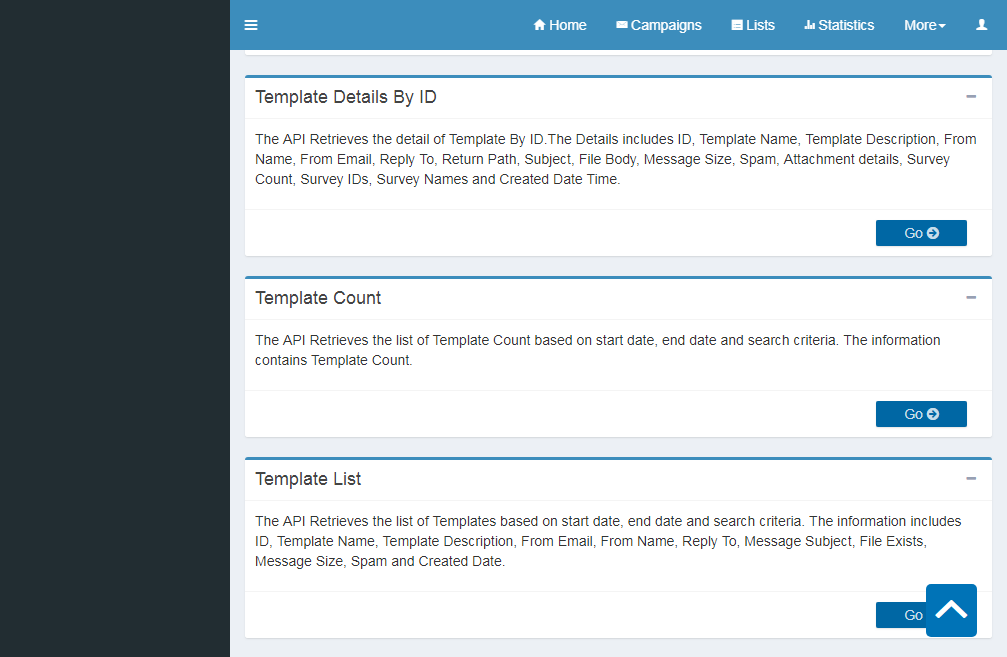Click the Template Count description text
Viewport: 1007px width, 657px height.
tap(597, 350)
